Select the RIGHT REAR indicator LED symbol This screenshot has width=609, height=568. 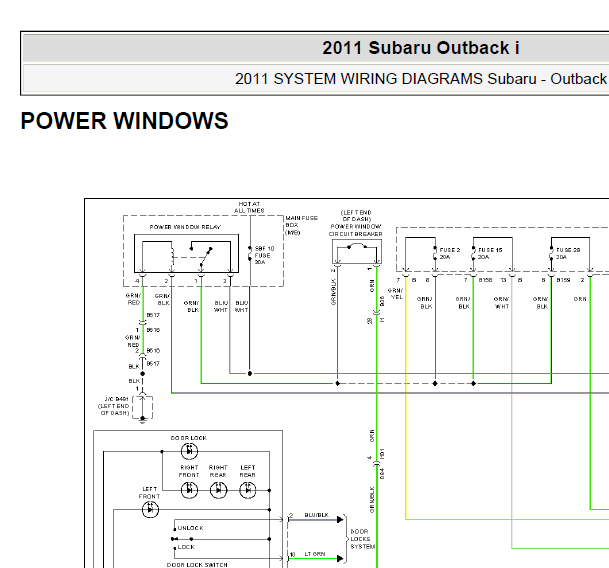pos(218,490)
